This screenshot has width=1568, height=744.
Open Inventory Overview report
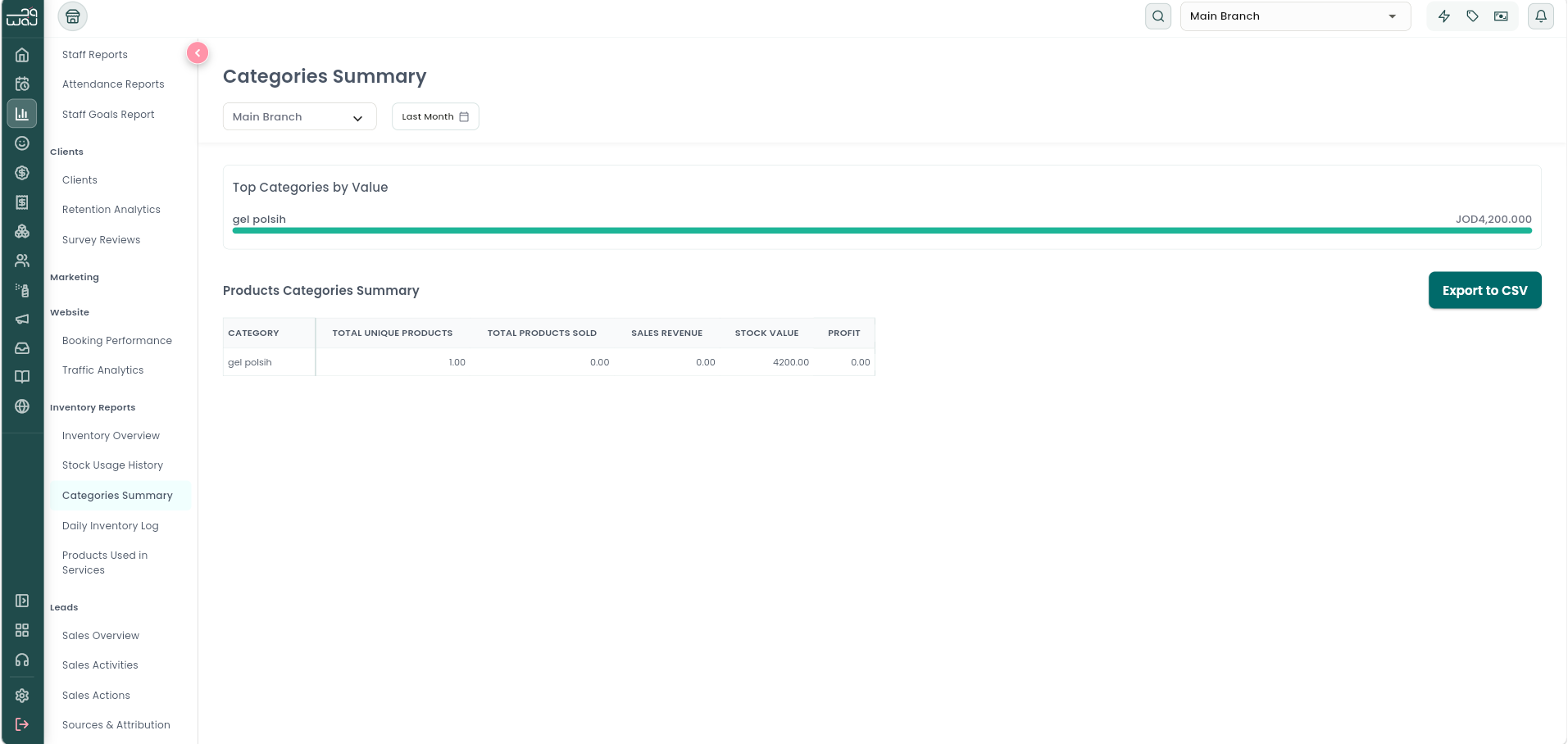tap(111, 436)
